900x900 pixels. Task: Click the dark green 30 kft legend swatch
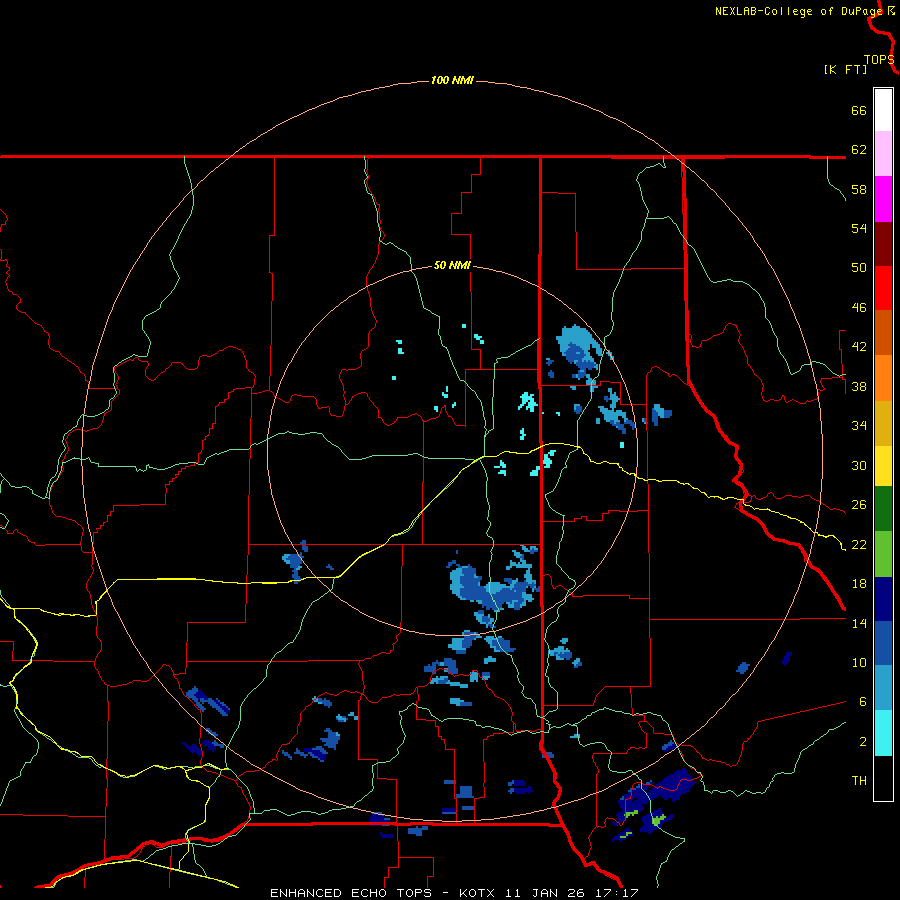(883, 509)
